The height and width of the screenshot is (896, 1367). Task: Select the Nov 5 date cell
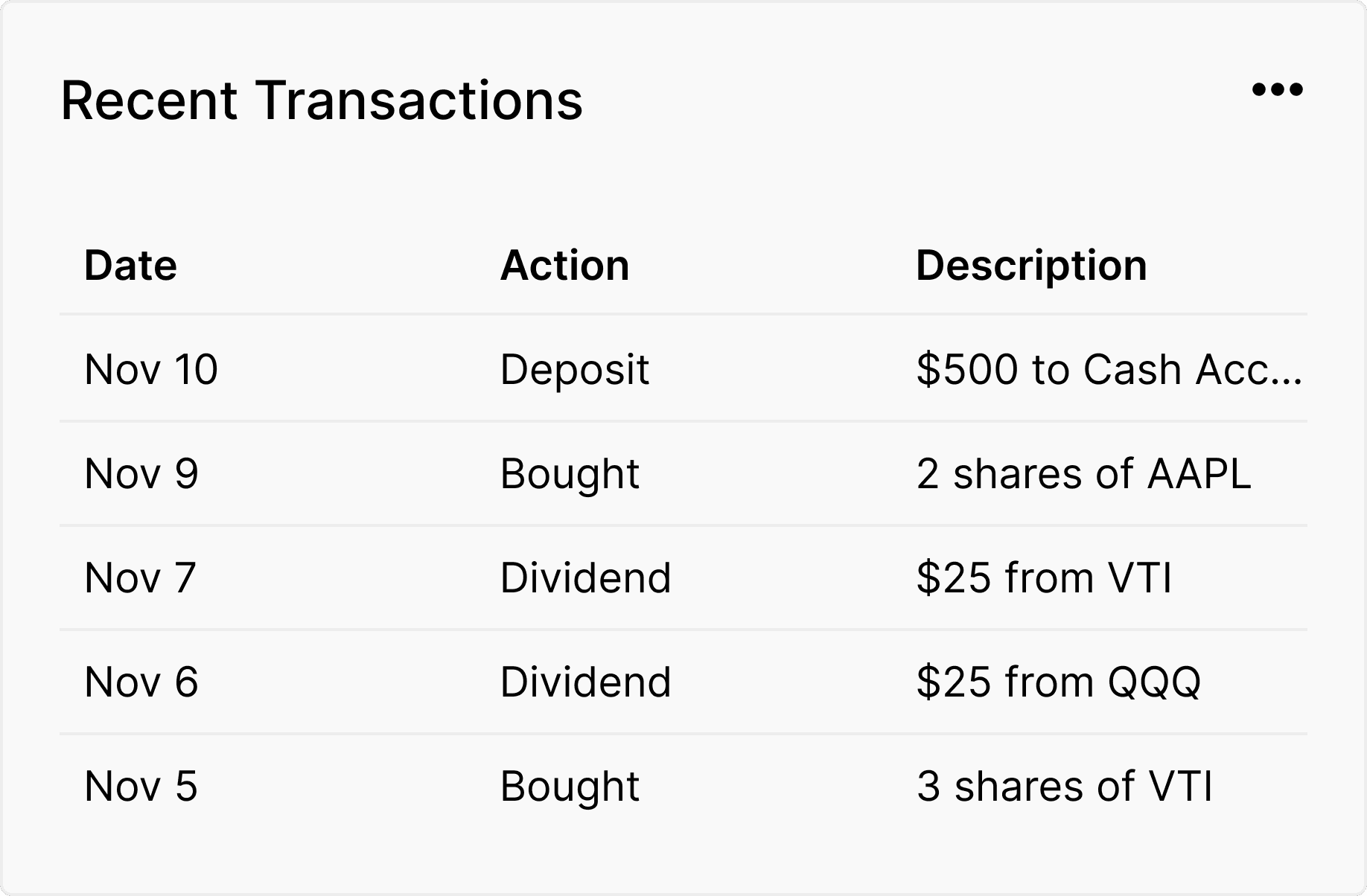(x=141, y=786)
